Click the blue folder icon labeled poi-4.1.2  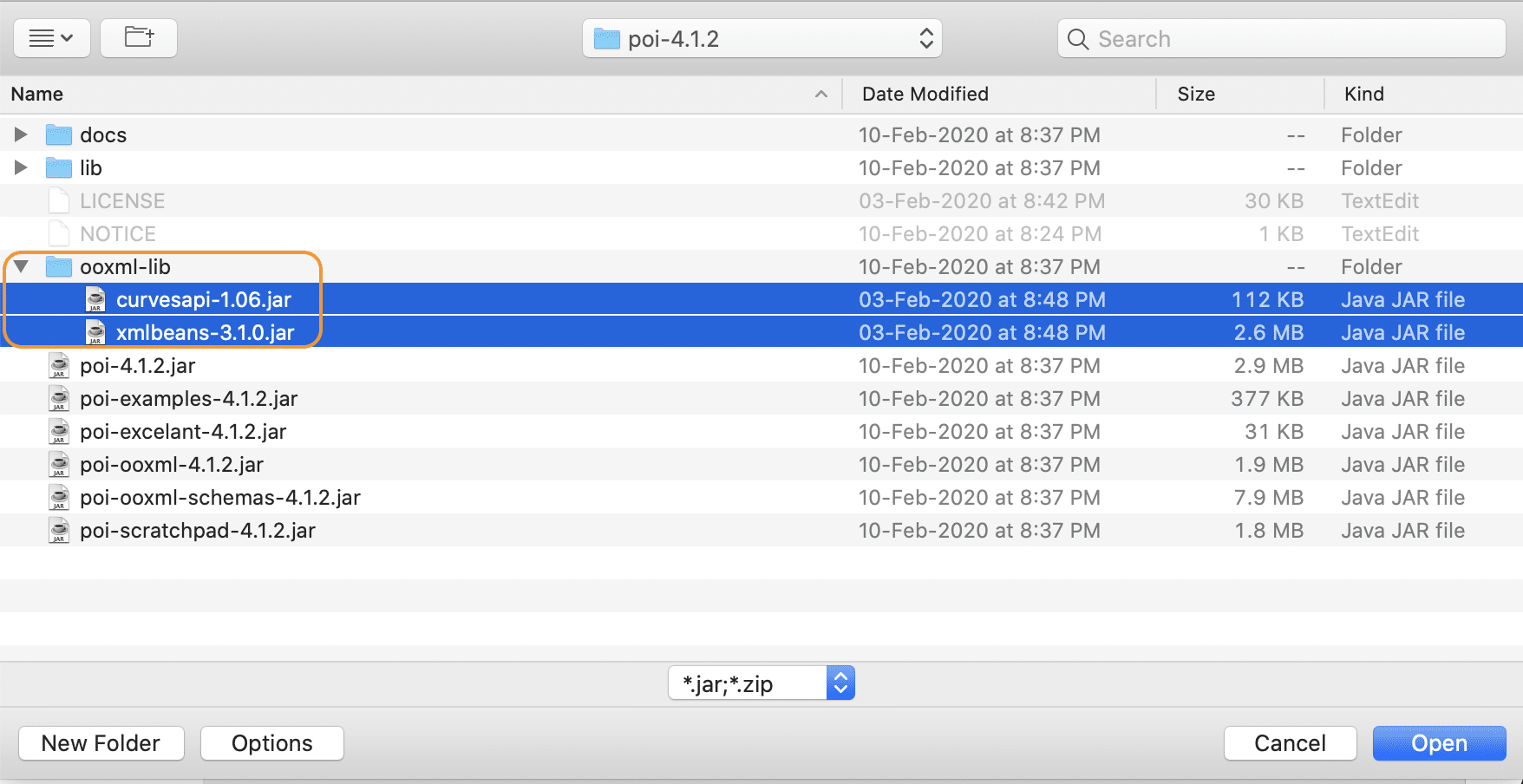pyautogui.click(x=607, y=37)
